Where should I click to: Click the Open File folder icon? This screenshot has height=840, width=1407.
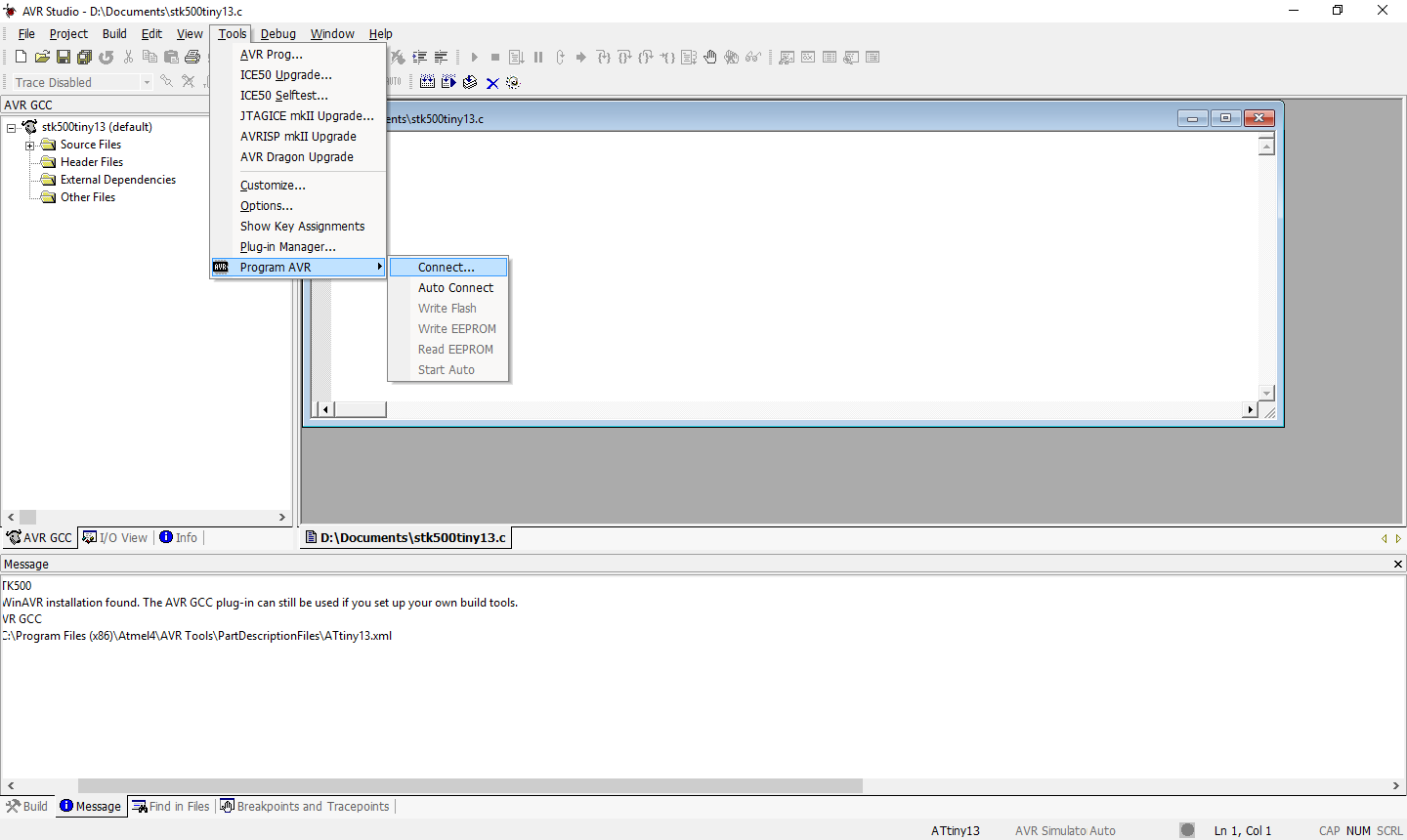tap(42, 58)
